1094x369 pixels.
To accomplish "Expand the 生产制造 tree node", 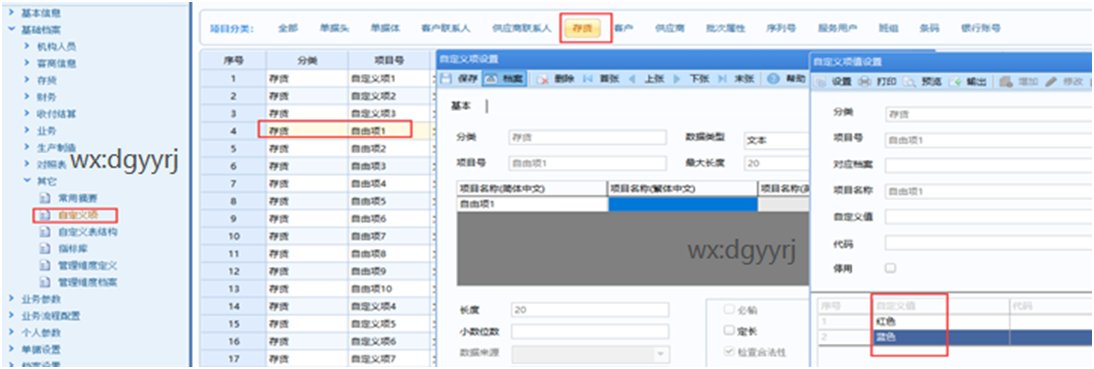I will tap(27, 147).
